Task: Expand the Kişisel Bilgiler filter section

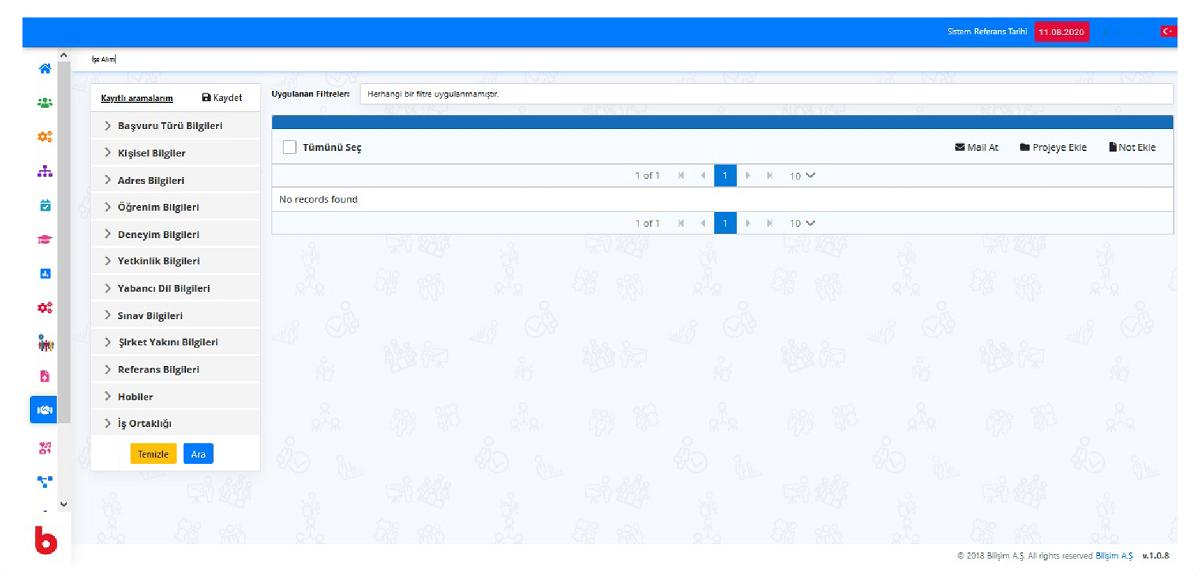Action: [x=151, y=154]
